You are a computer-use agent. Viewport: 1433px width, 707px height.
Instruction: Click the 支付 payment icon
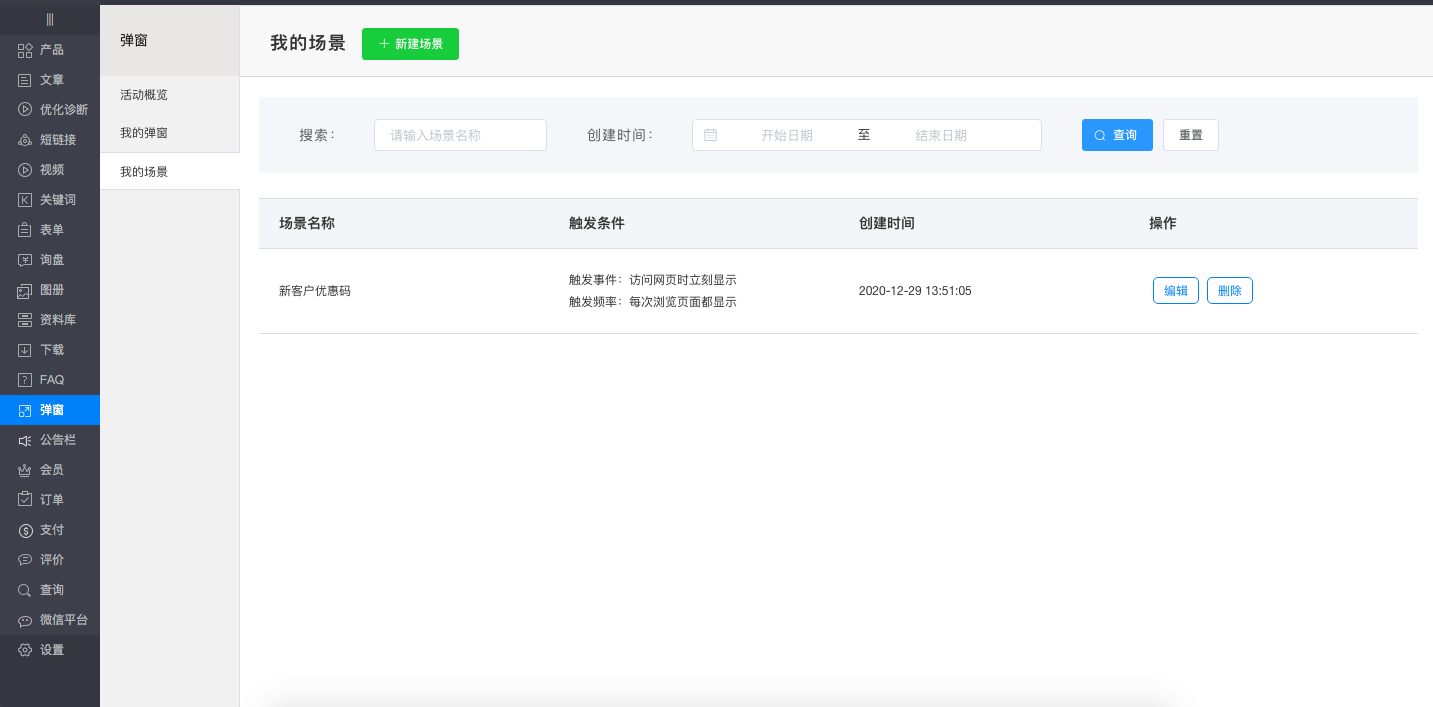click(x=25, y=530)
